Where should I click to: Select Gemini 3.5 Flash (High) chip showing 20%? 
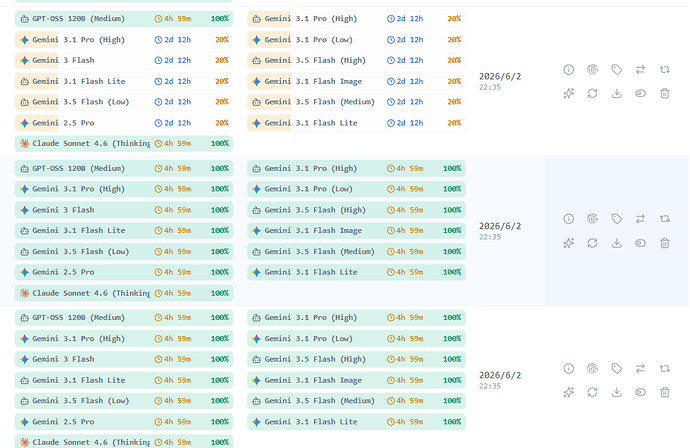point(356,60)
